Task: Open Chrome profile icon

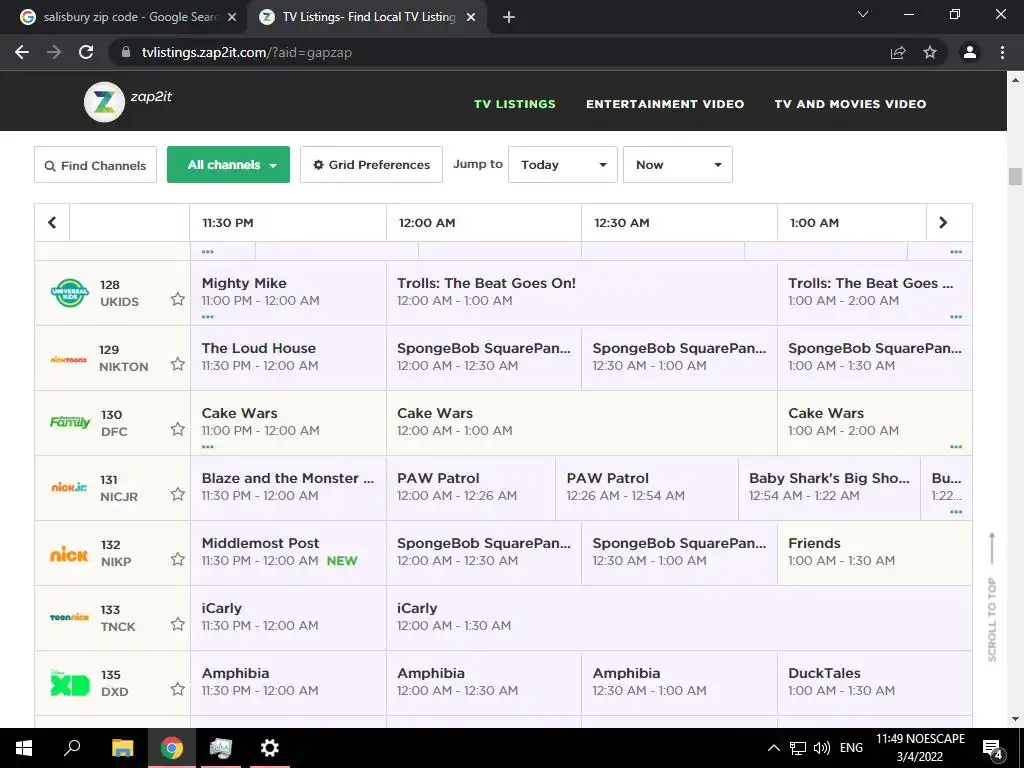Action: [x=970, y=52]
